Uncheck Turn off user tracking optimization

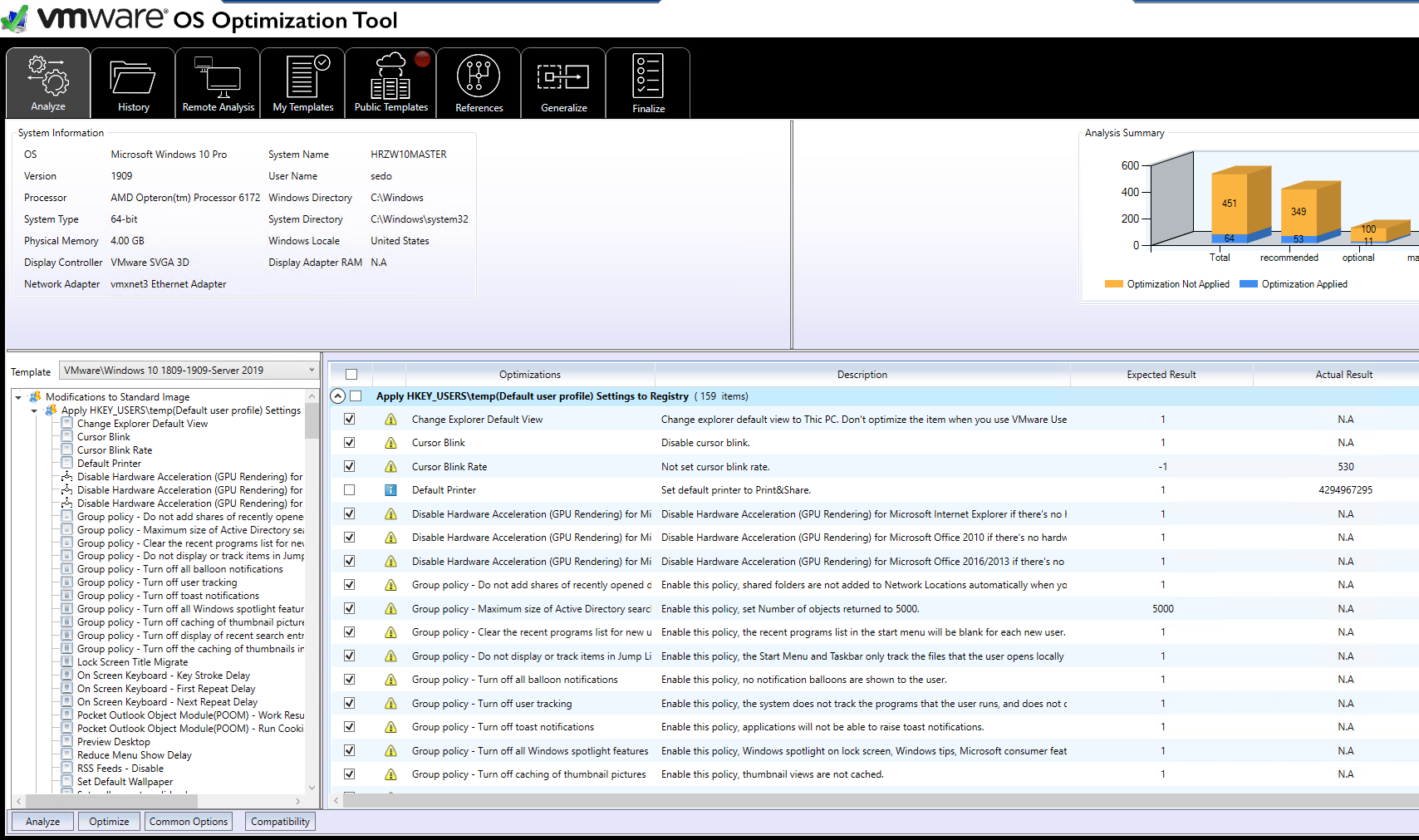click(350, 704)
